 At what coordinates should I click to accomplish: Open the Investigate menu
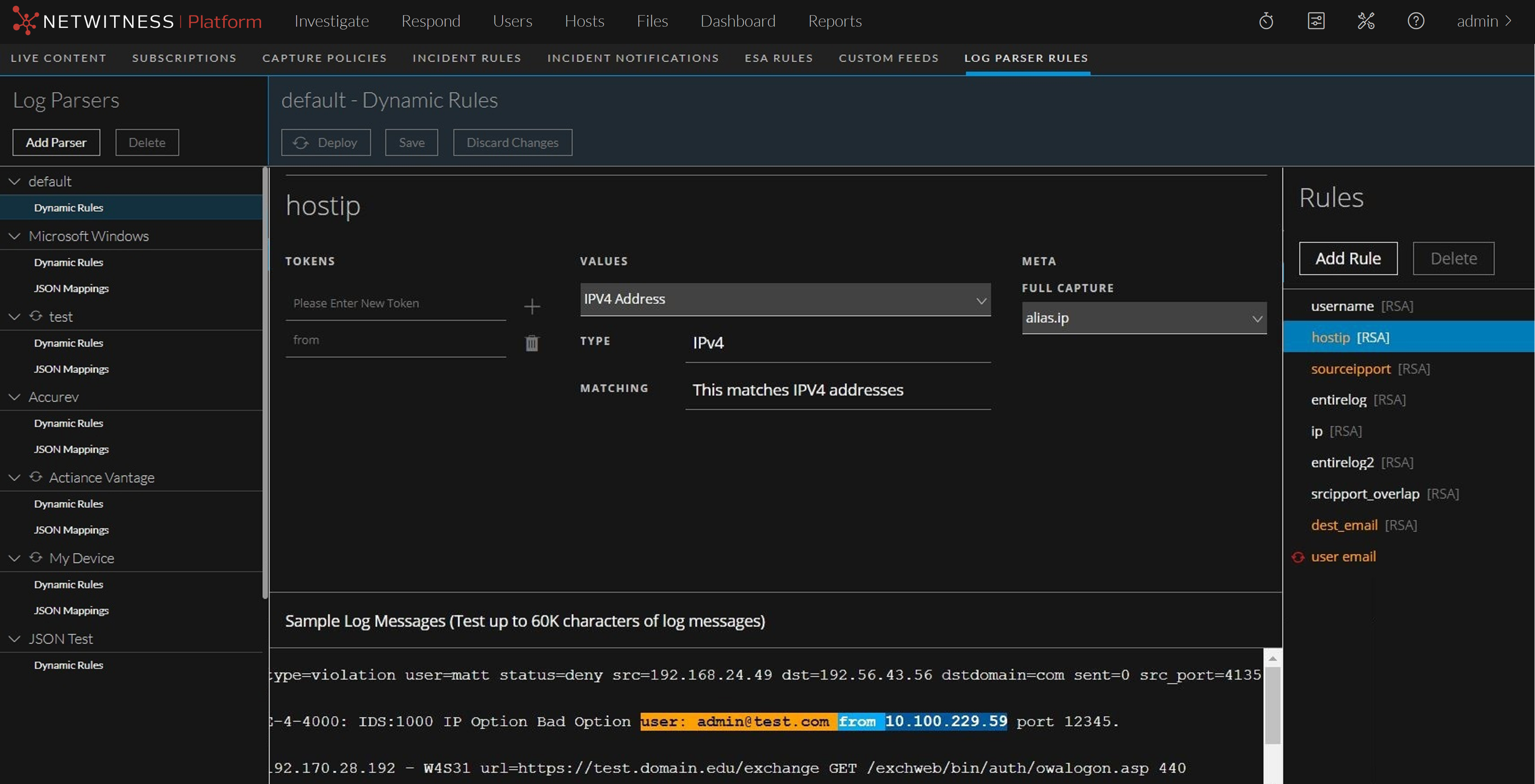[331, 22]
